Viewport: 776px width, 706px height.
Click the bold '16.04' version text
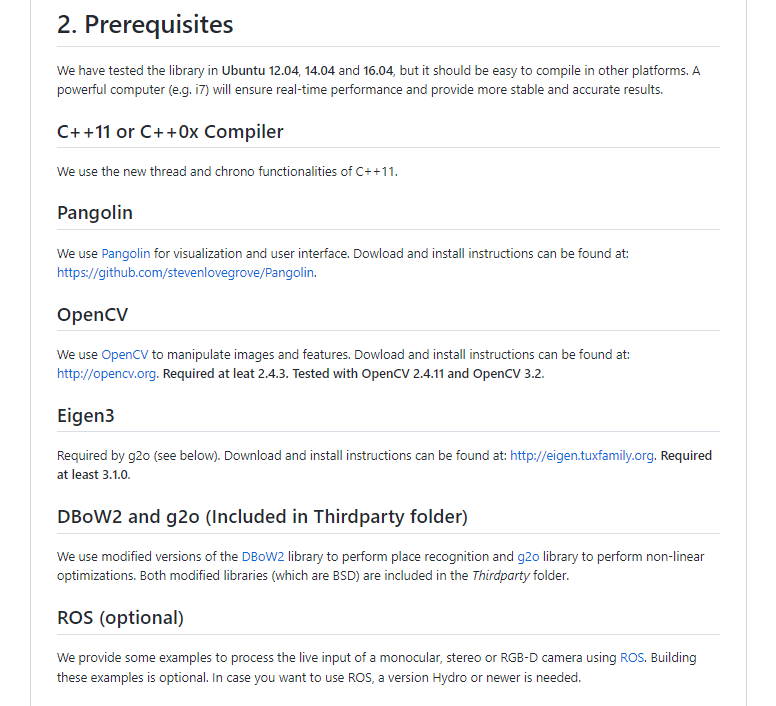(x=378, y=71)
